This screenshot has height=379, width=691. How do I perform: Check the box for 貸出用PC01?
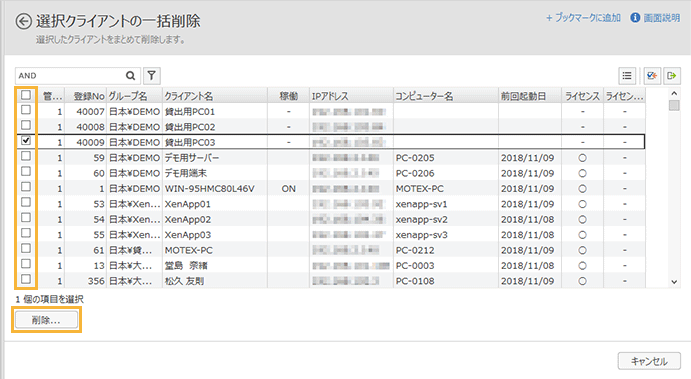pyautogui.click(x=26, y=110)
